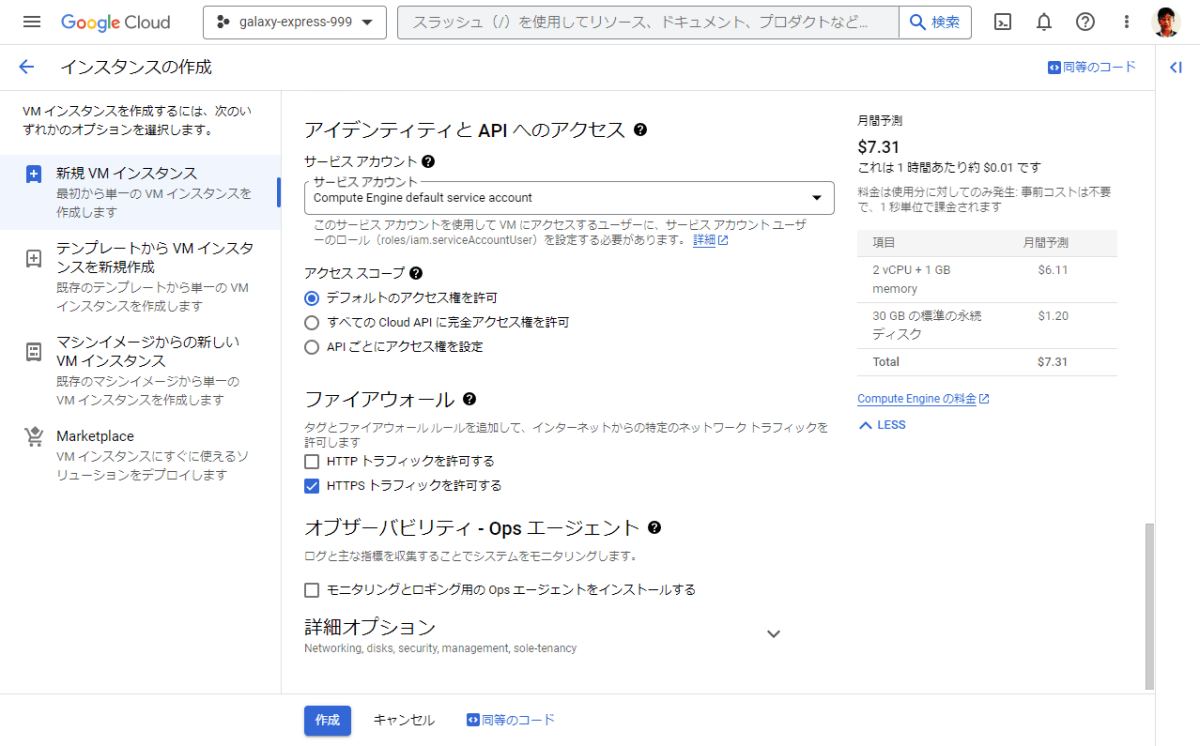The height and width of the screenshot is (746, 1200).
Task: Select デフォルトのアクセス権を許可 radio
Action: [x=312, y=298]
